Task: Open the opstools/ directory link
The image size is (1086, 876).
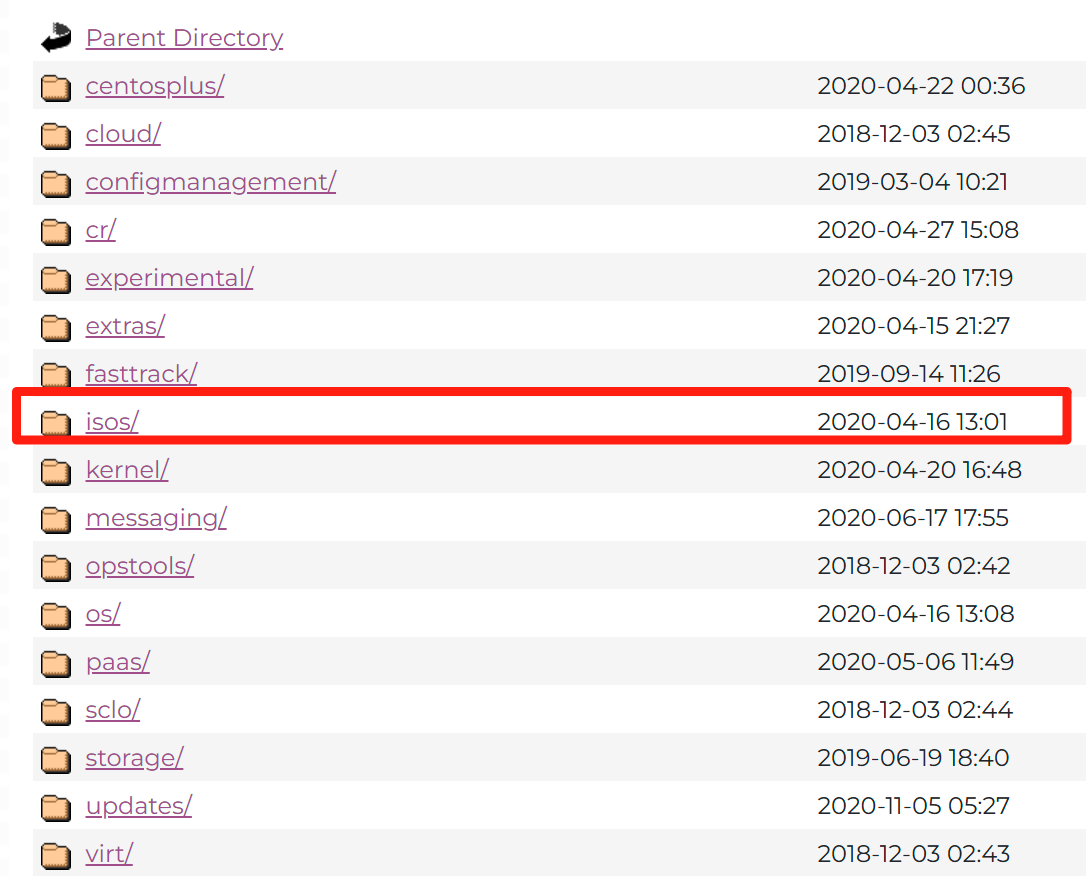Action: click(140, 566)
